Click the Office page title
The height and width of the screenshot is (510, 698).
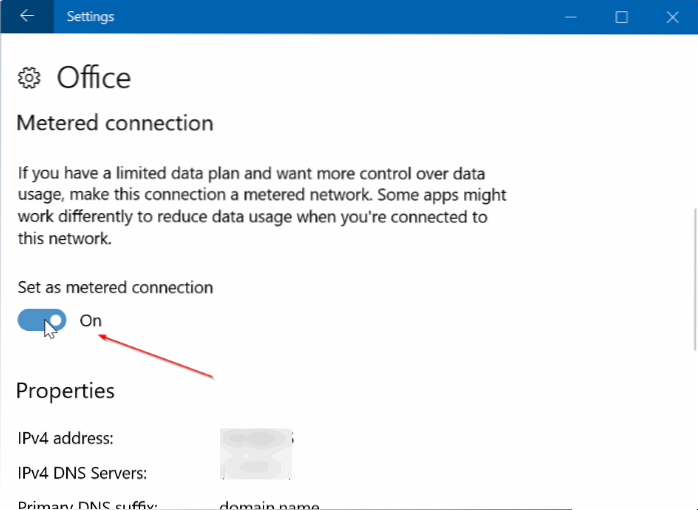coord(94,78)
